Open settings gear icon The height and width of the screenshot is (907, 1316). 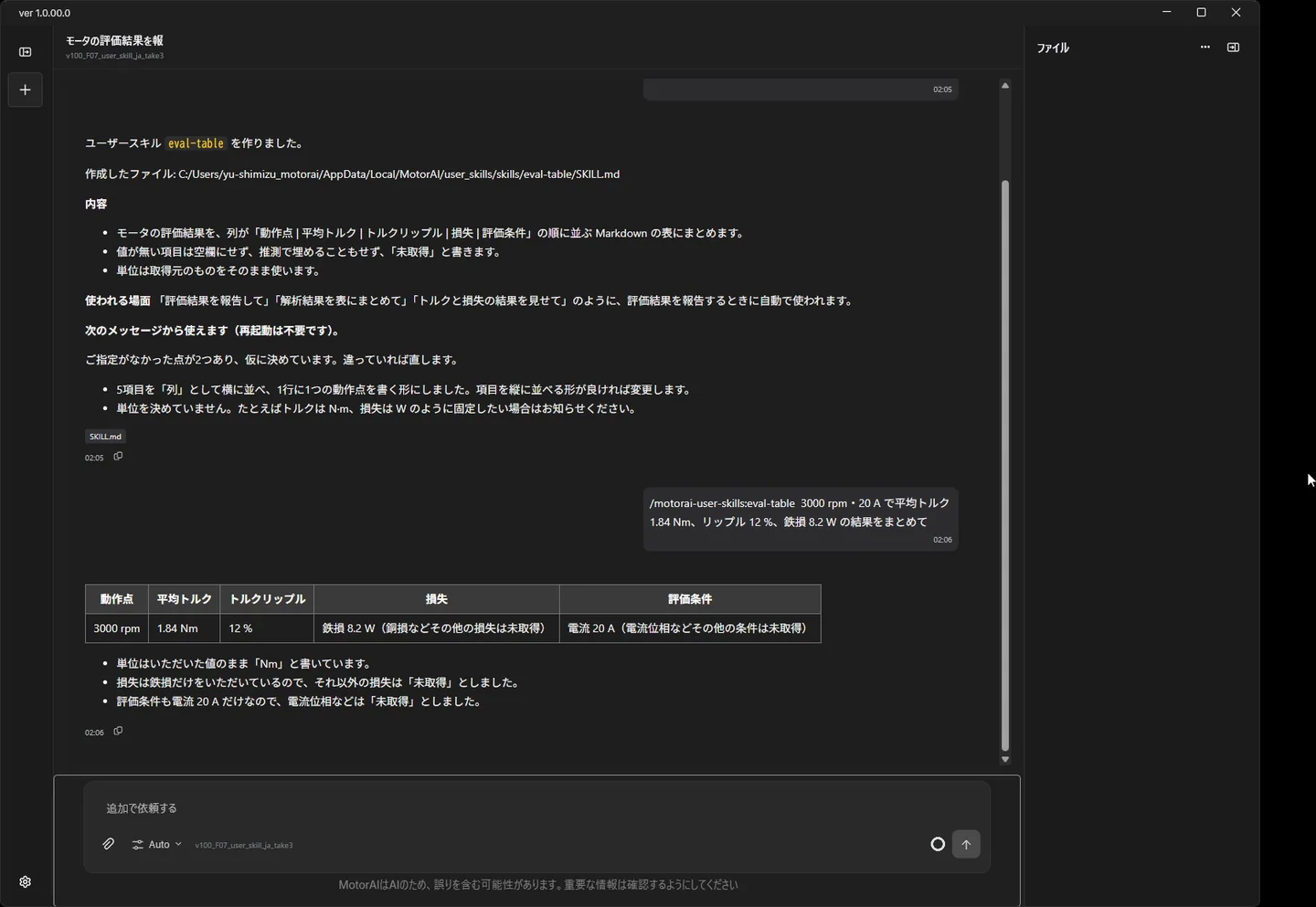click(26, 881)
